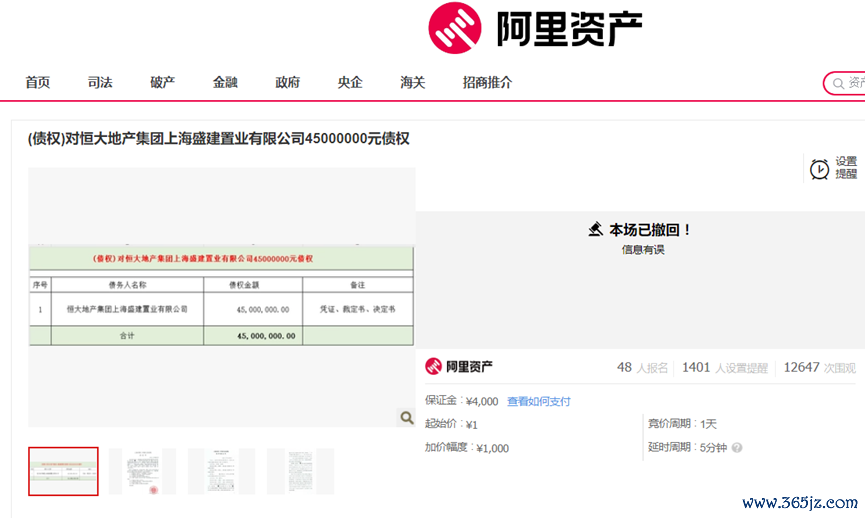The height and width of the screenshot is (518, 865).
Task: Click the small 阿里资产 seller logo icon
Action: point(433,366)
